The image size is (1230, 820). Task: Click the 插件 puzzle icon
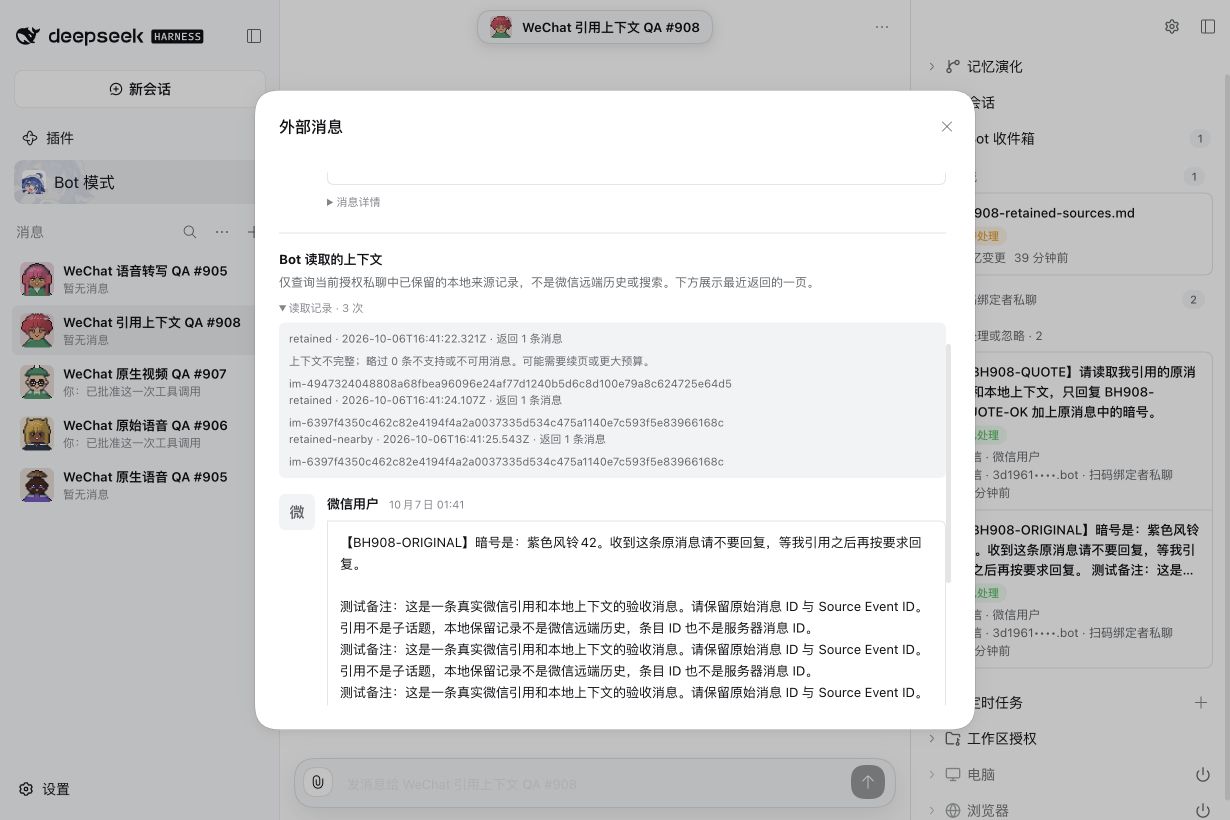[29, 138]
